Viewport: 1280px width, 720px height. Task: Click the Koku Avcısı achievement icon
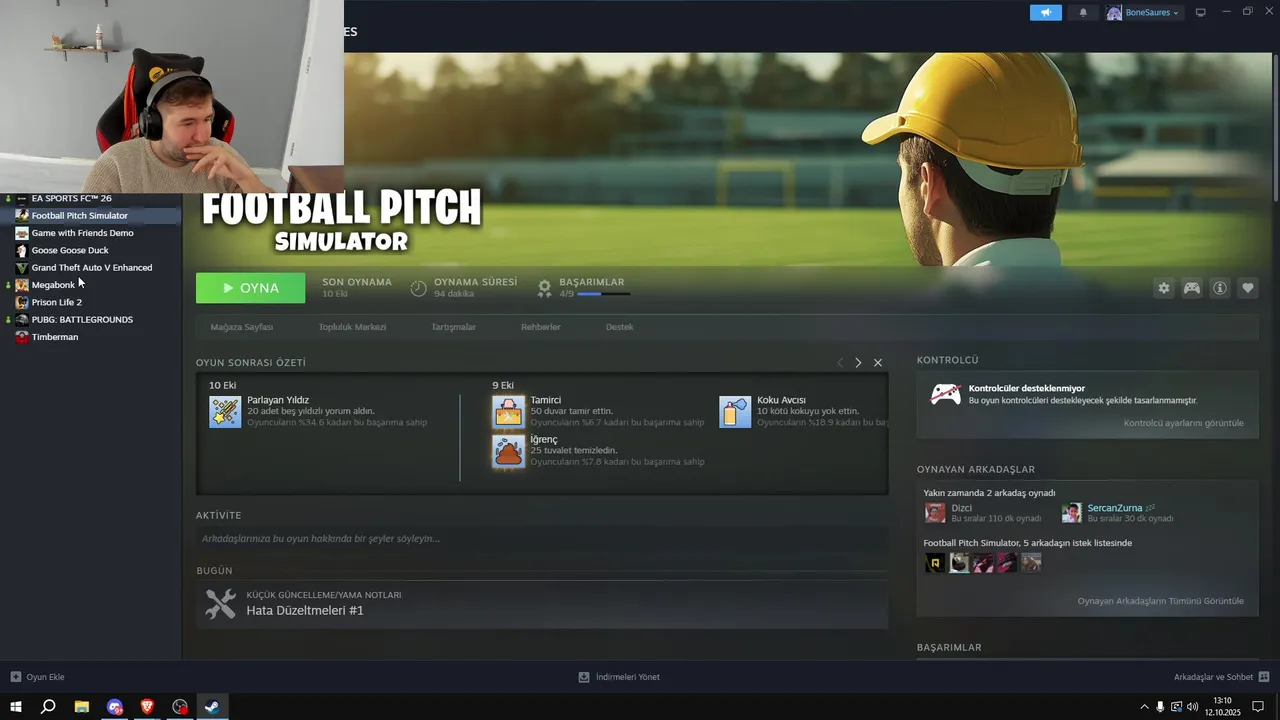[x=735, y=412]
